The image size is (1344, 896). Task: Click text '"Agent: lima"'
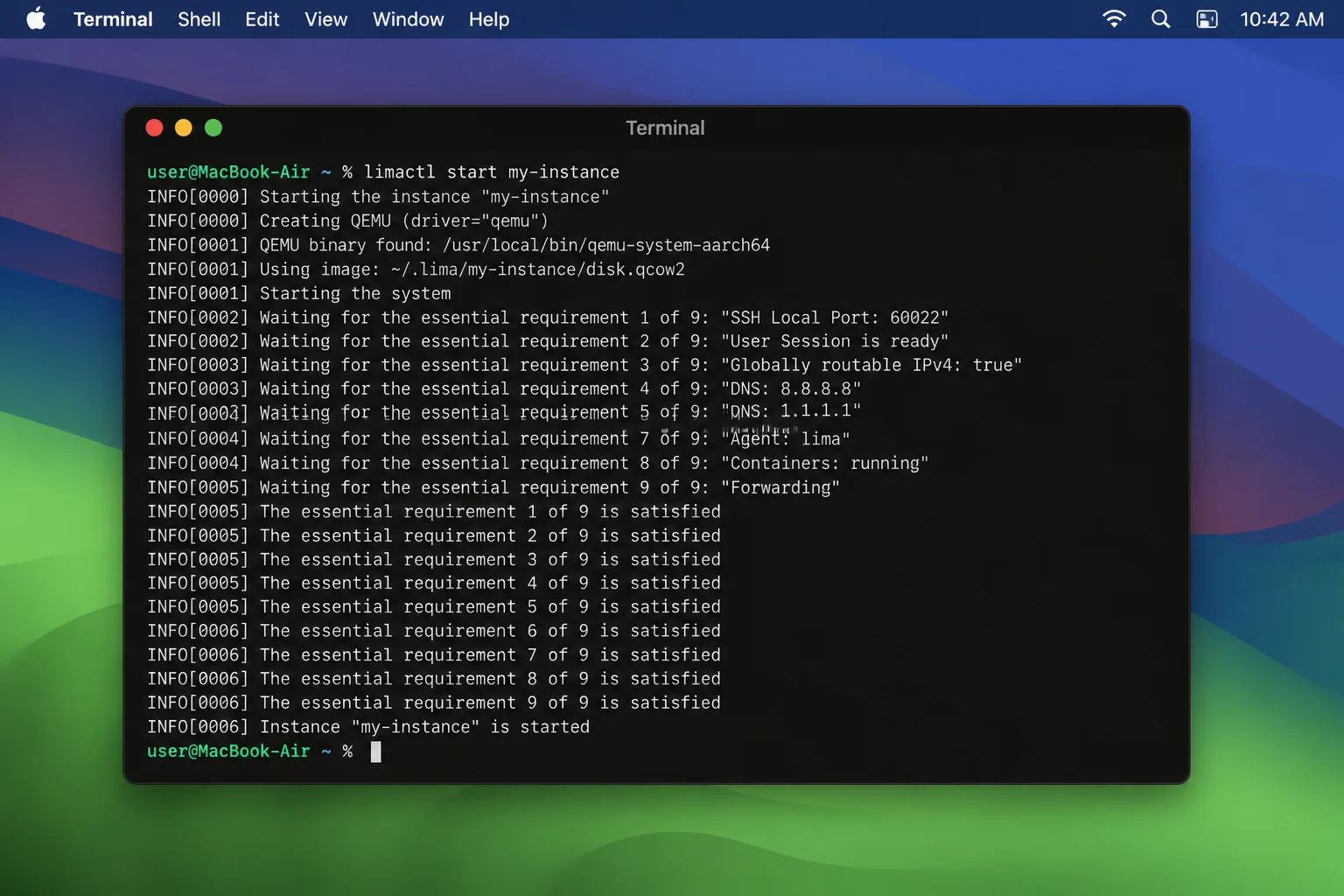(786, 438)
